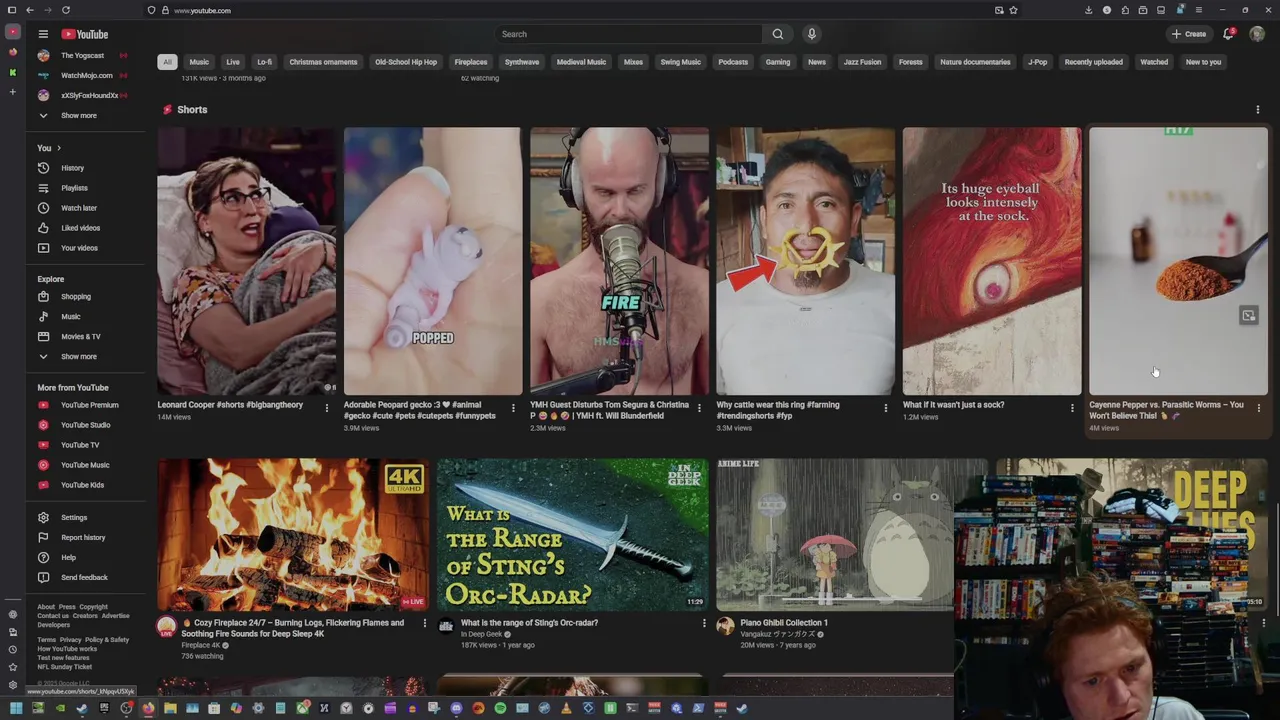This screenshot has height=720, width=1280.
Task: Click into the YouTube search field
Action: pyautogui.click(x=628, y=34)
